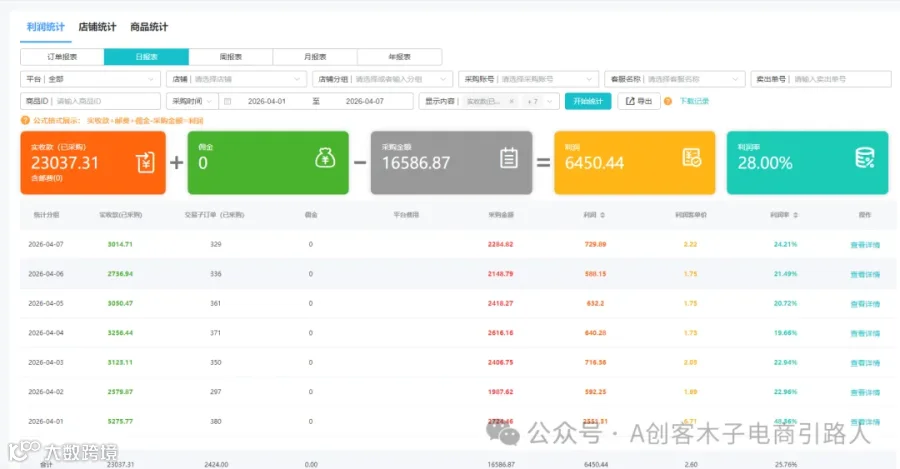Click the calendar icon in the date range field
The image size is (900, 469).
point(227,101)
